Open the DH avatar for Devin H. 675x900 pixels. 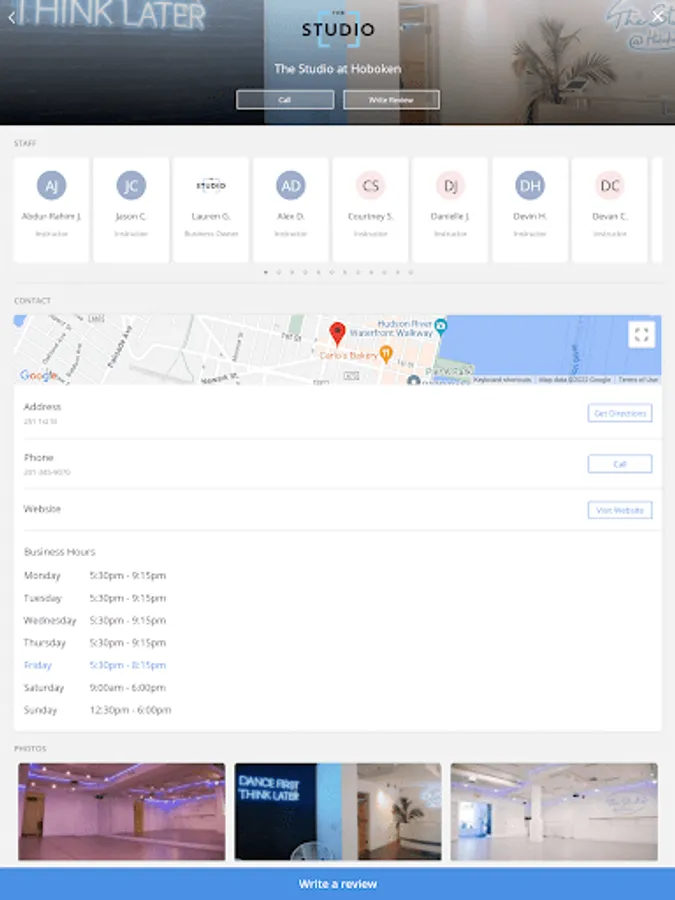point(530,185)
